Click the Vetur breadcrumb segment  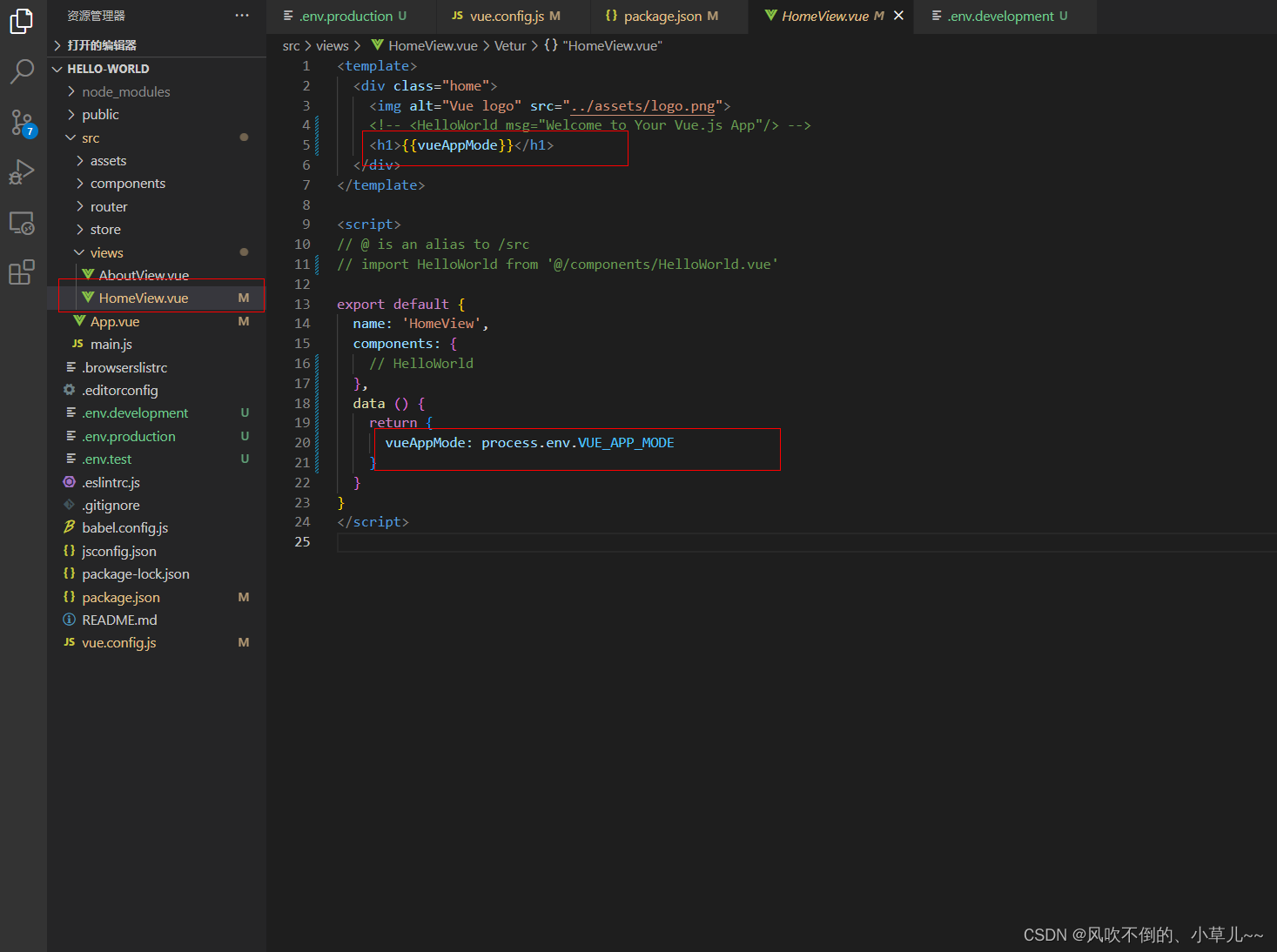510,46
